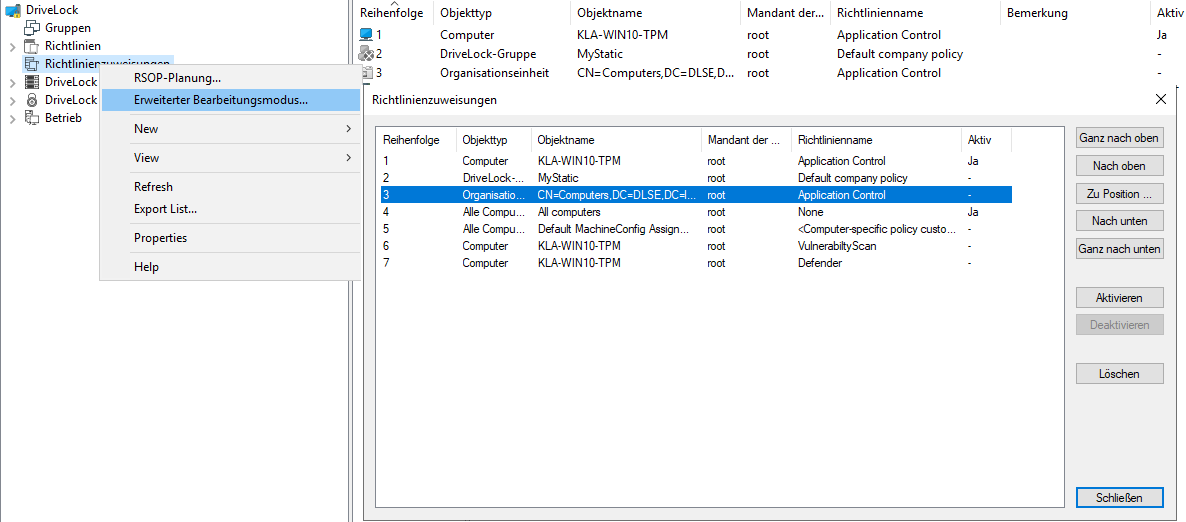Select the Gruppen tree item
The width and height of the screenshot is (1186, 522).
pyautogui.click(x=68, y=28)
